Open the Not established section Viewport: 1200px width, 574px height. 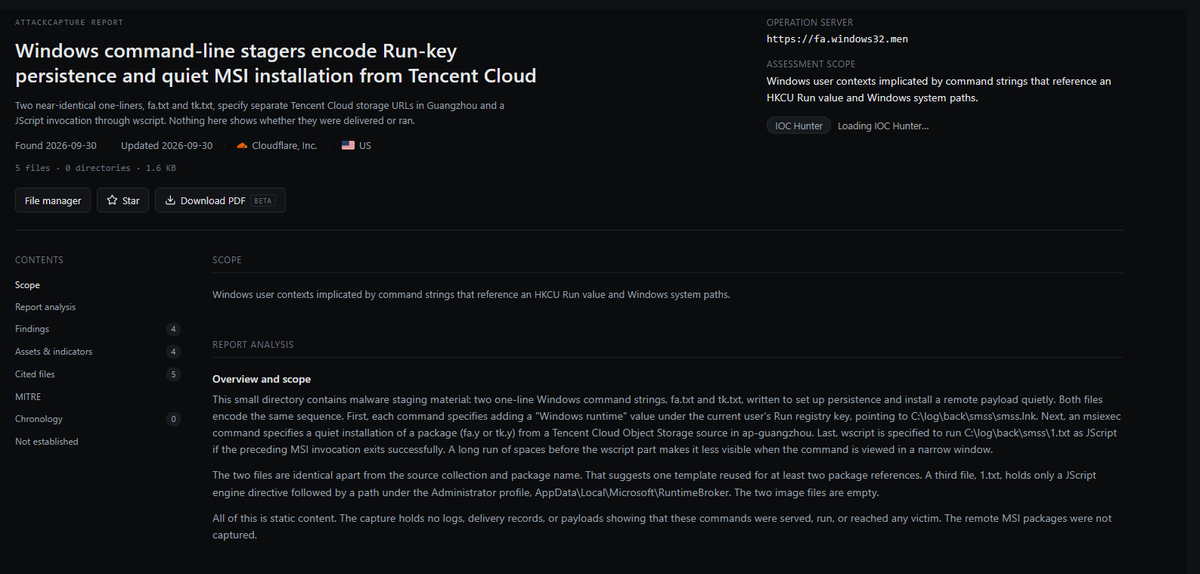point(46,441)
